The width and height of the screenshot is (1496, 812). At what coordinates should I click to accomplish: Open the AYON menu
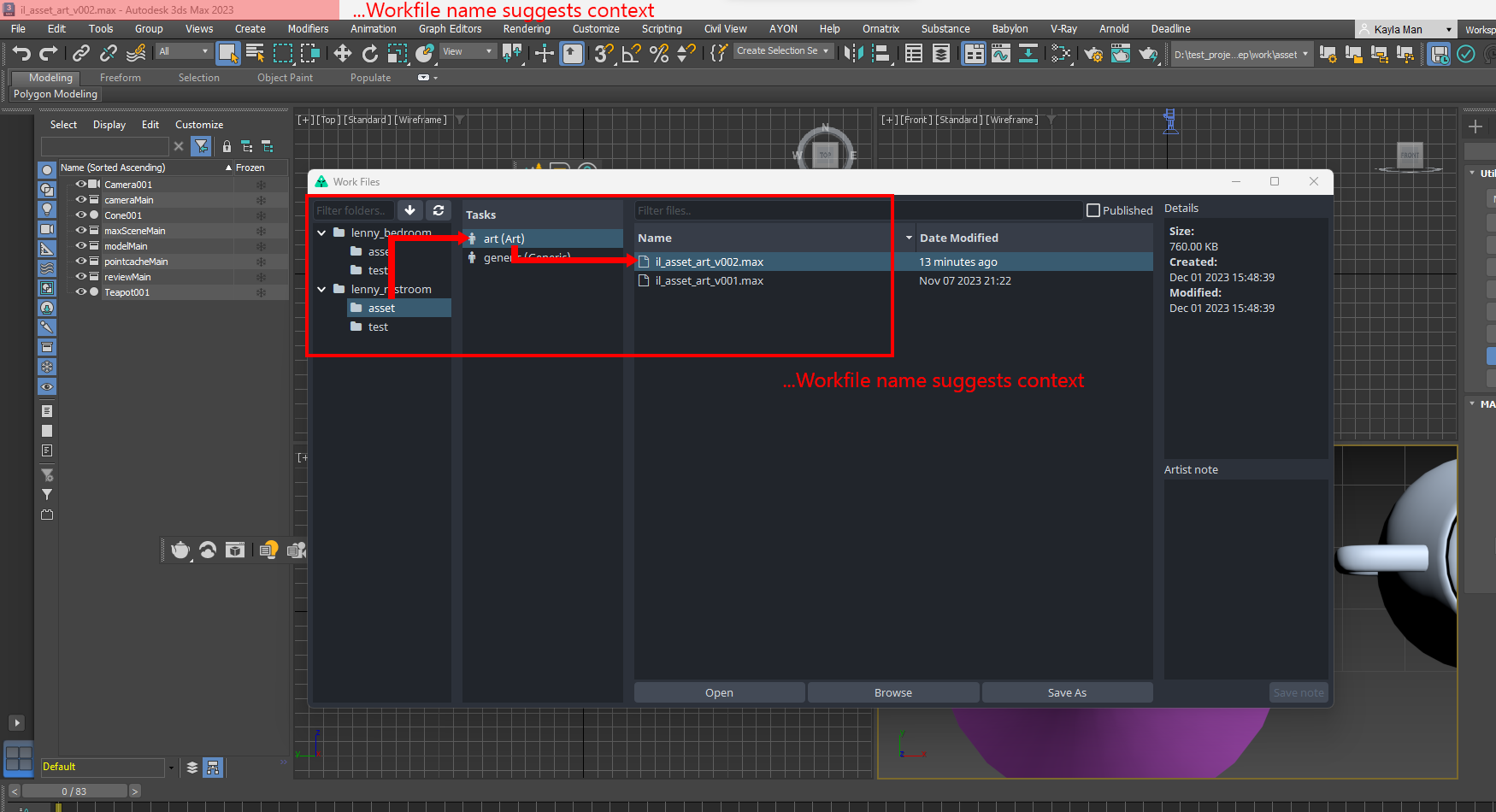(783, 29)
